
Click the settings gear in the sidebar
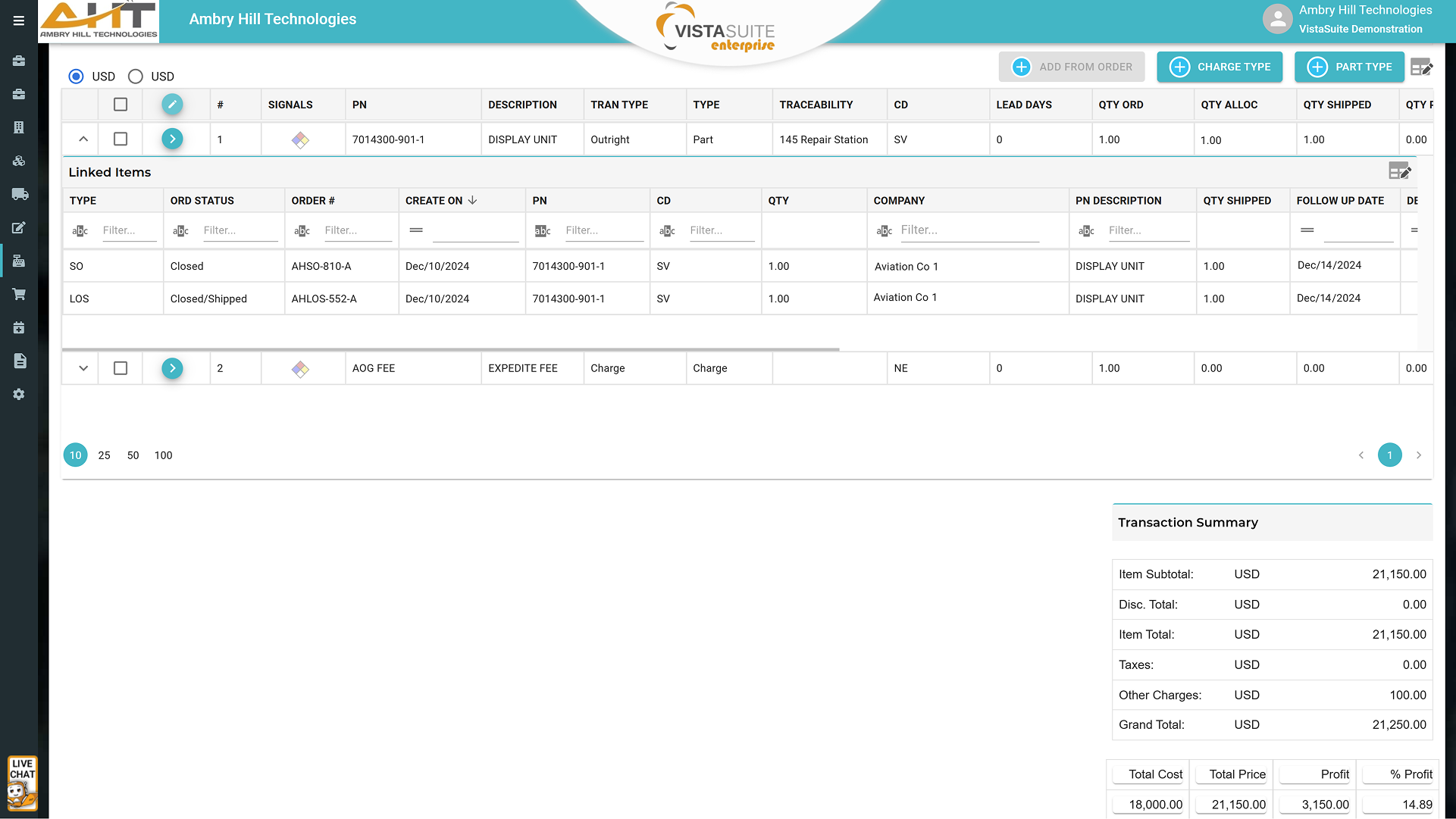(x=19, y=395)
